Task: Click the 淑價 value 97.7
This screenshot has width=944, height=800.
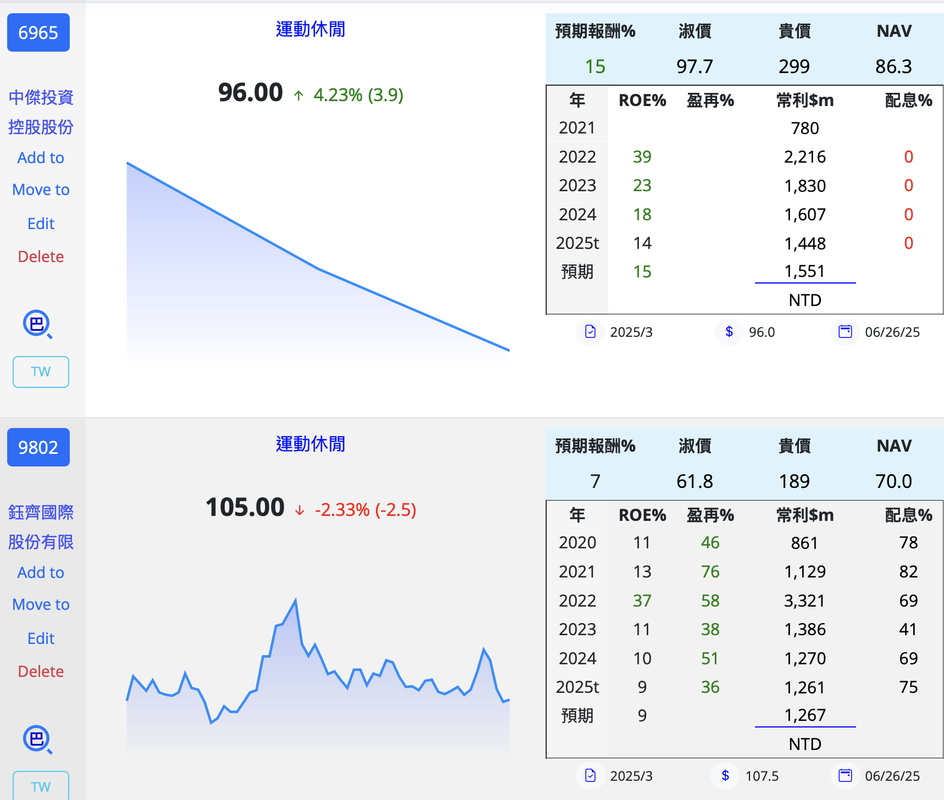Action: tap(695, 66)
